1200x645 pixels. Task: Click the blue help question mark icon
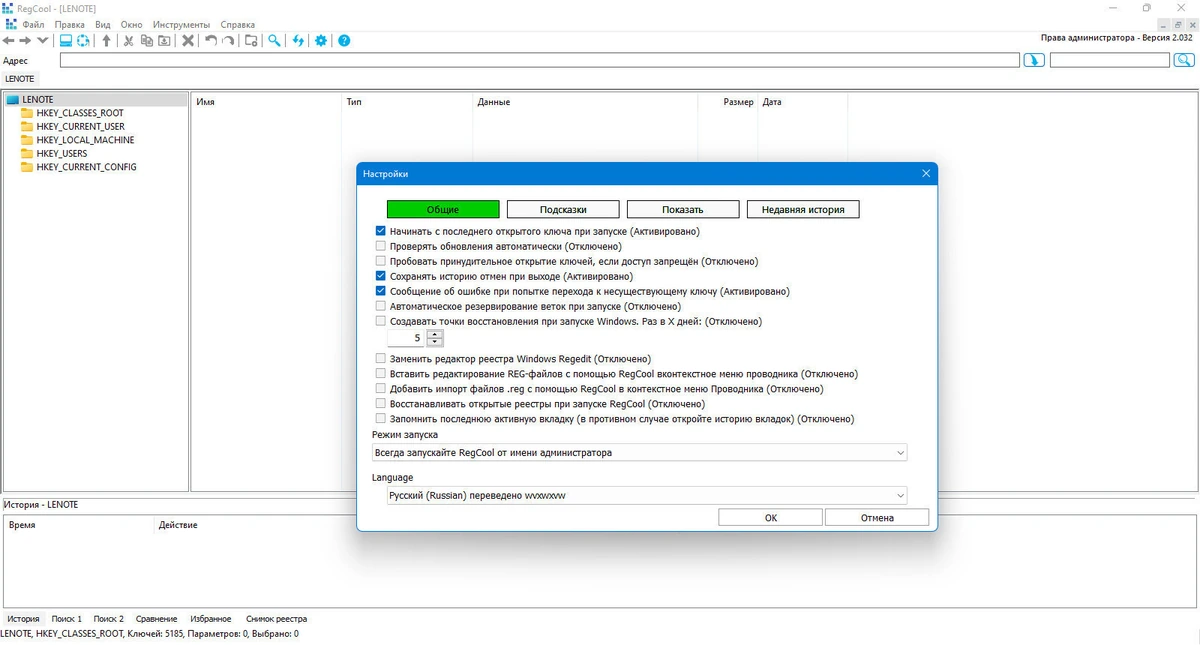pyautogui.click(x=344, y=41)
